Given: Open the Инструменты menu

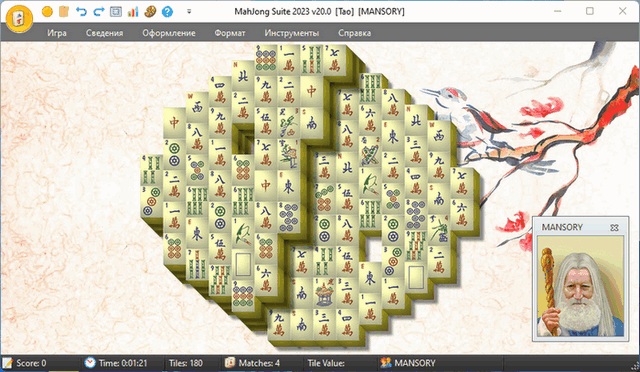Looking at the screenshot, I should point(292,33).
